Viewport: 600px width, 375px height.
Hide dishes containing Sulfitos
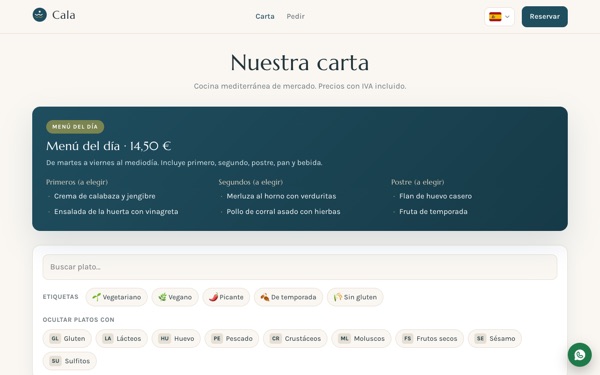[70, 361]
